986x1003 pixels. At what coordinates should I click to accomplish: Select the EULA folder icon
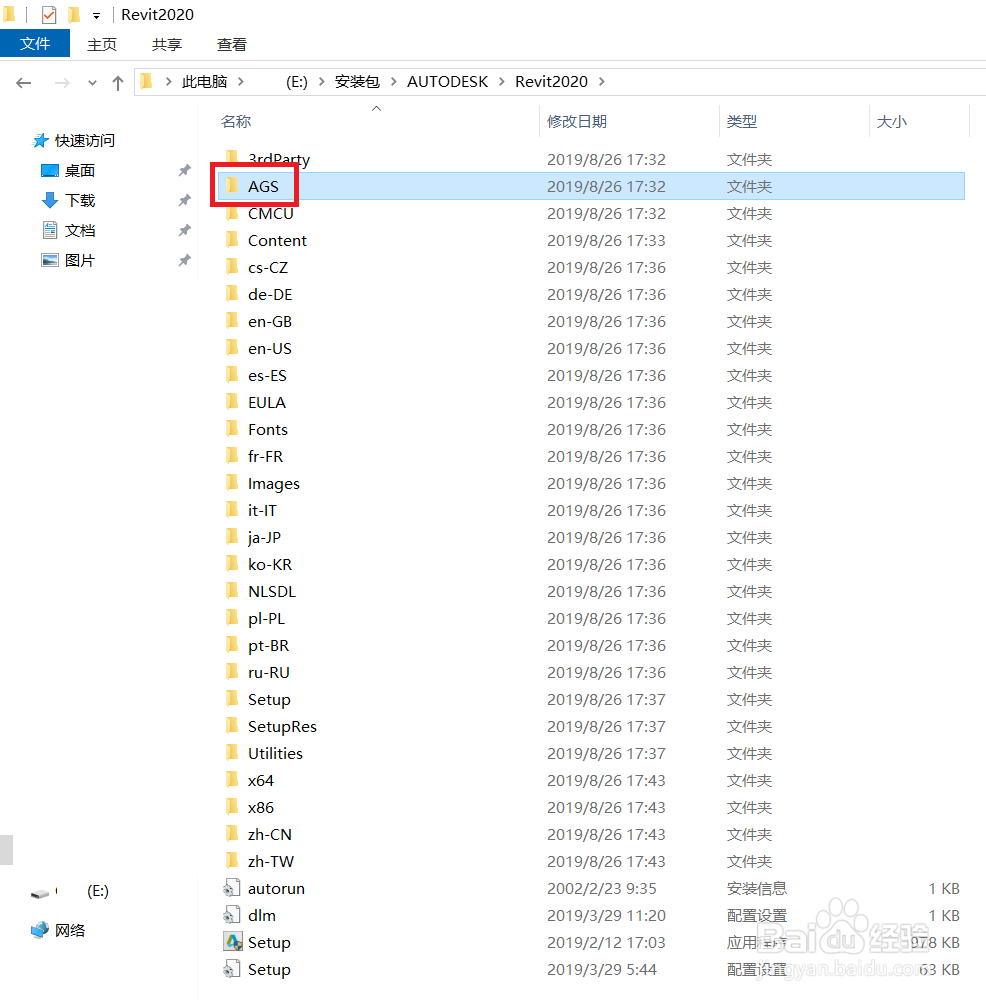pyautogui.click(x=232, y=402)
